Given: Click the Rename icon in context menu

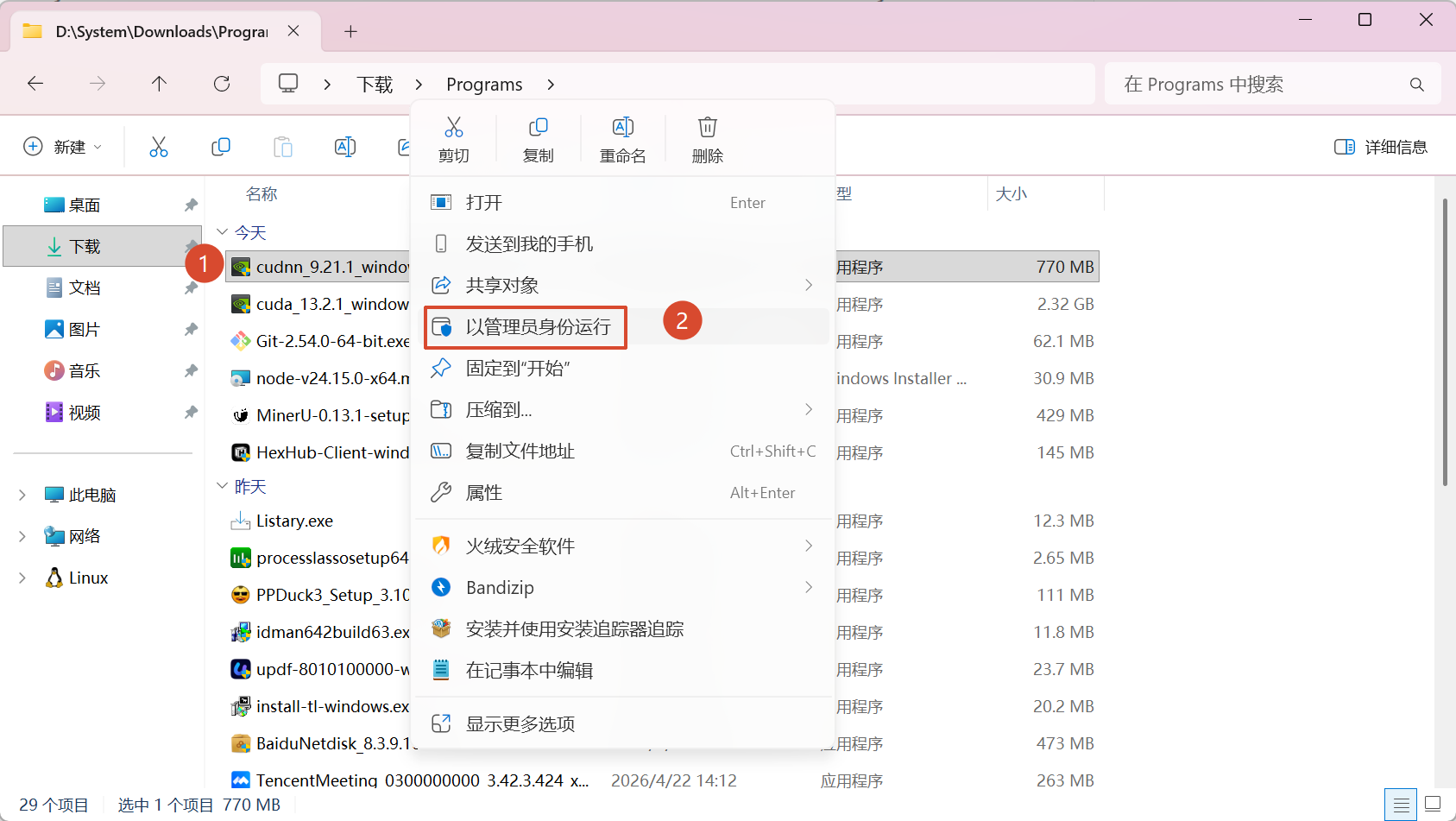Looking at the screenshot, I should (622, 138).
